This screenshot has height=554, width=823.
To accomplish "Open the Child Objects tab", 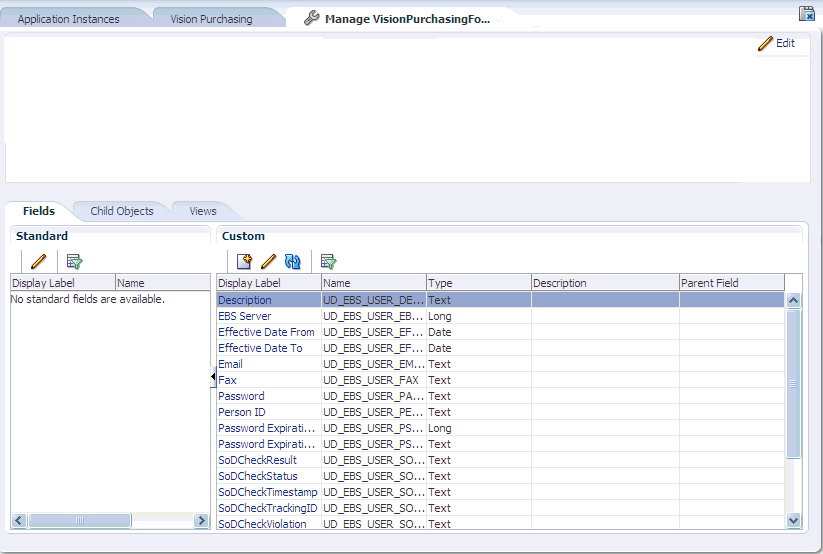I will pyautogui.click(x=122, y=211).
